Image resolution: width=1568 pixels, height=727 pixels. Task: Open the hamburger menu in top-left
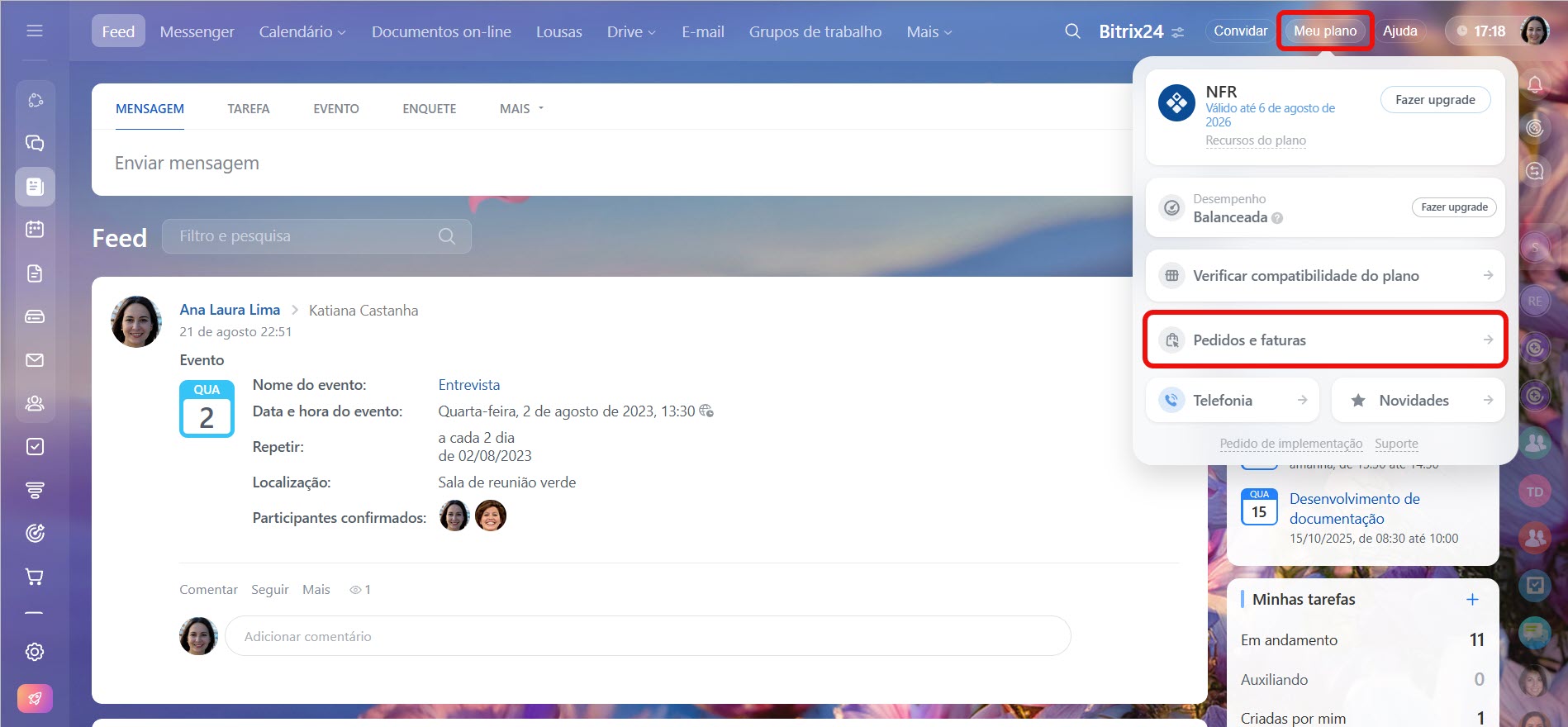tap(35, 31)
